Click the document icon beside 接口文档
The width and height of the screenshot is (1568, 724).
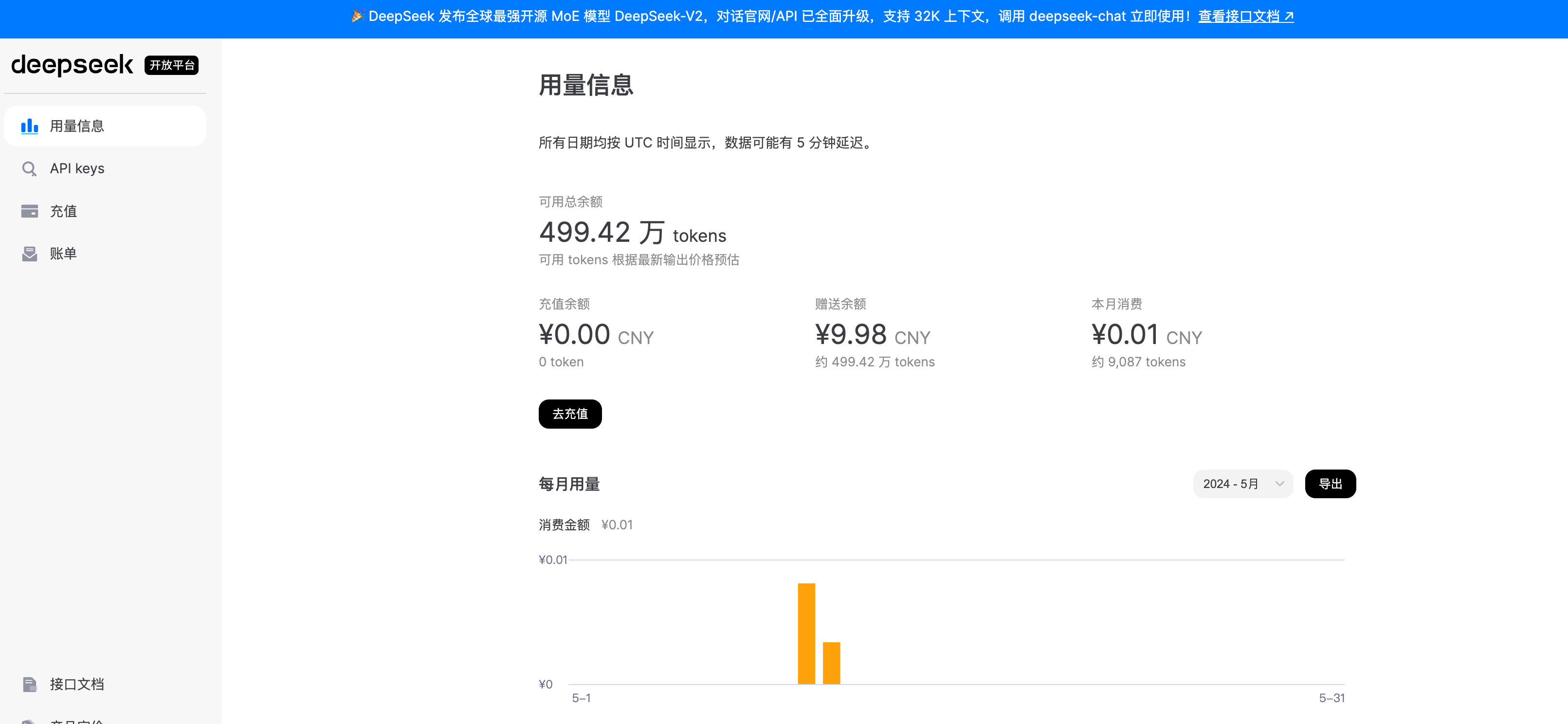coord(29,685)
